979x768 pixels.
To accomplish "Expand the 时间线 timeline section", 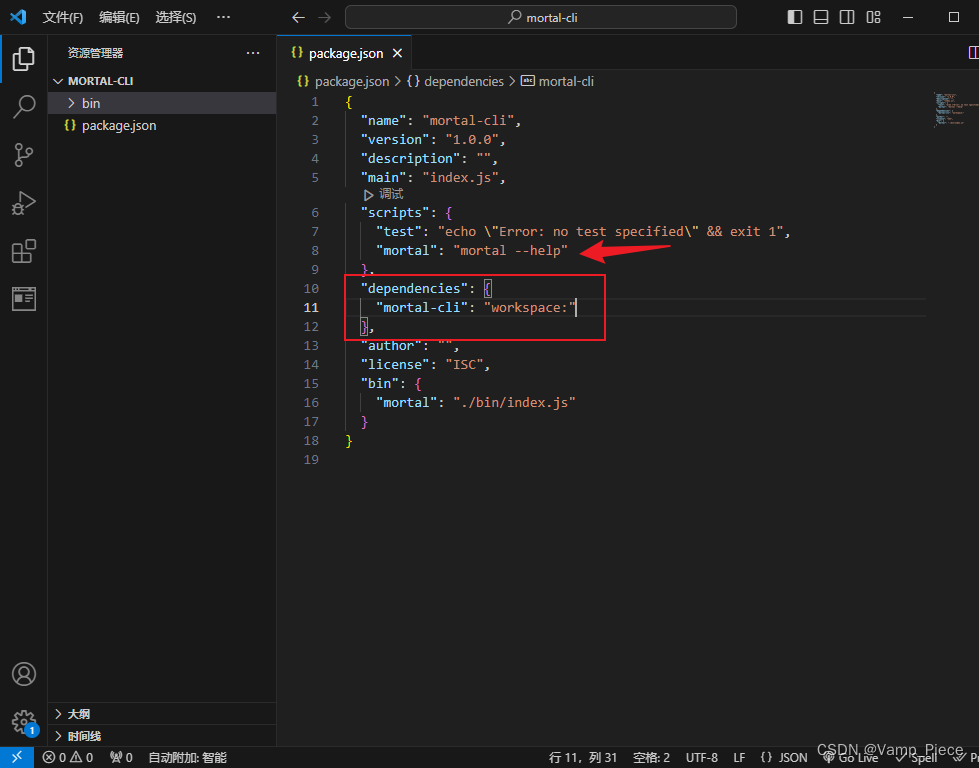I will pyautogui.click(x=162, y=736).
